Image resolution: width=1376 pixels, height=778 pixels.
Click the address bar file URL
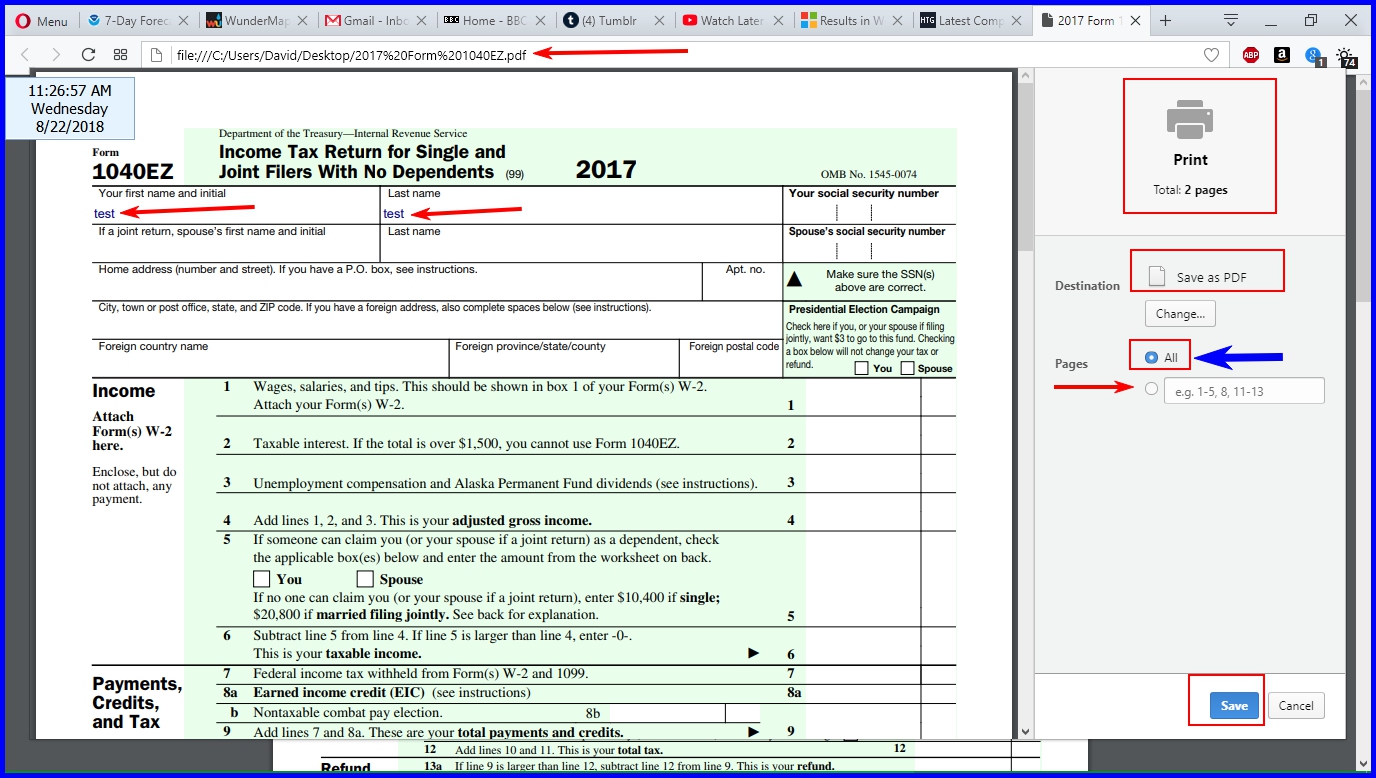(x=351, y=55)
